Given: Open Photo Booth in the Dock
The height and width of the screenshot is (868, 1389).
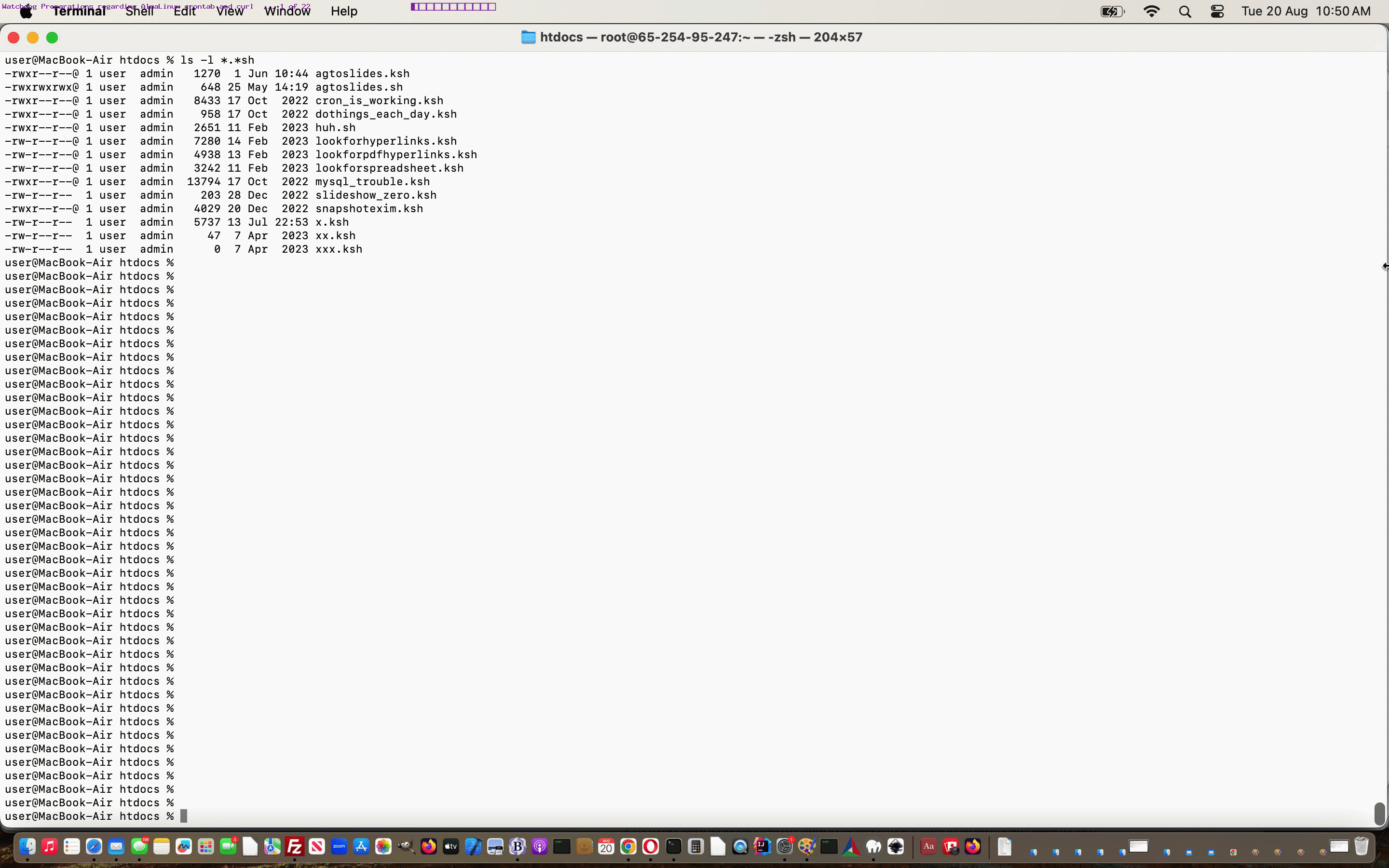Looking at the screenshot, I should coord(951,846).
